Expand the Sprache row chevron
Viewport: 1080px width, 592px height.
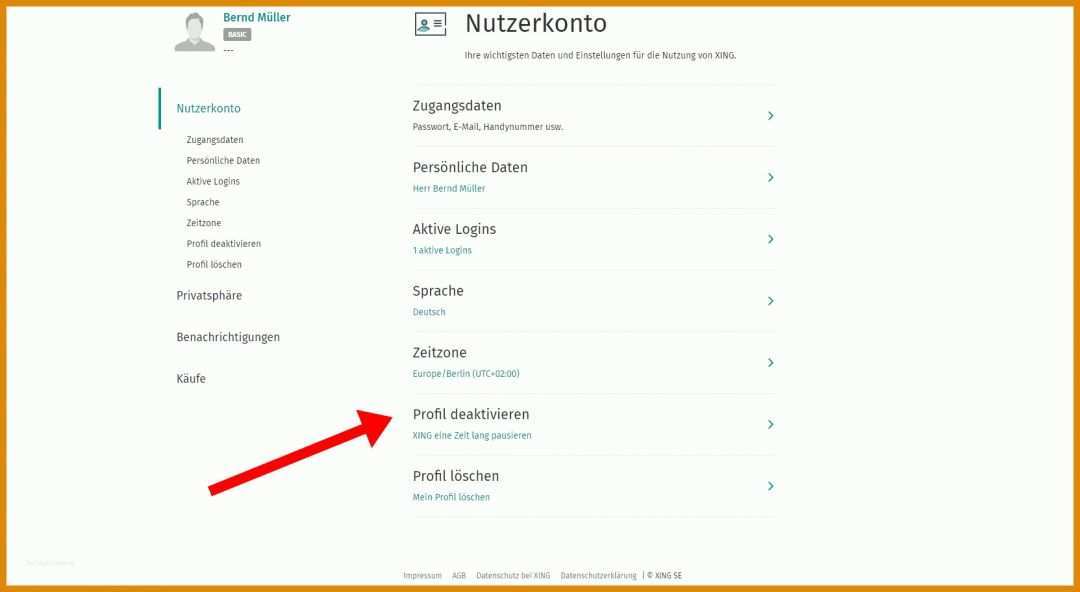click(x=771, y=300)
